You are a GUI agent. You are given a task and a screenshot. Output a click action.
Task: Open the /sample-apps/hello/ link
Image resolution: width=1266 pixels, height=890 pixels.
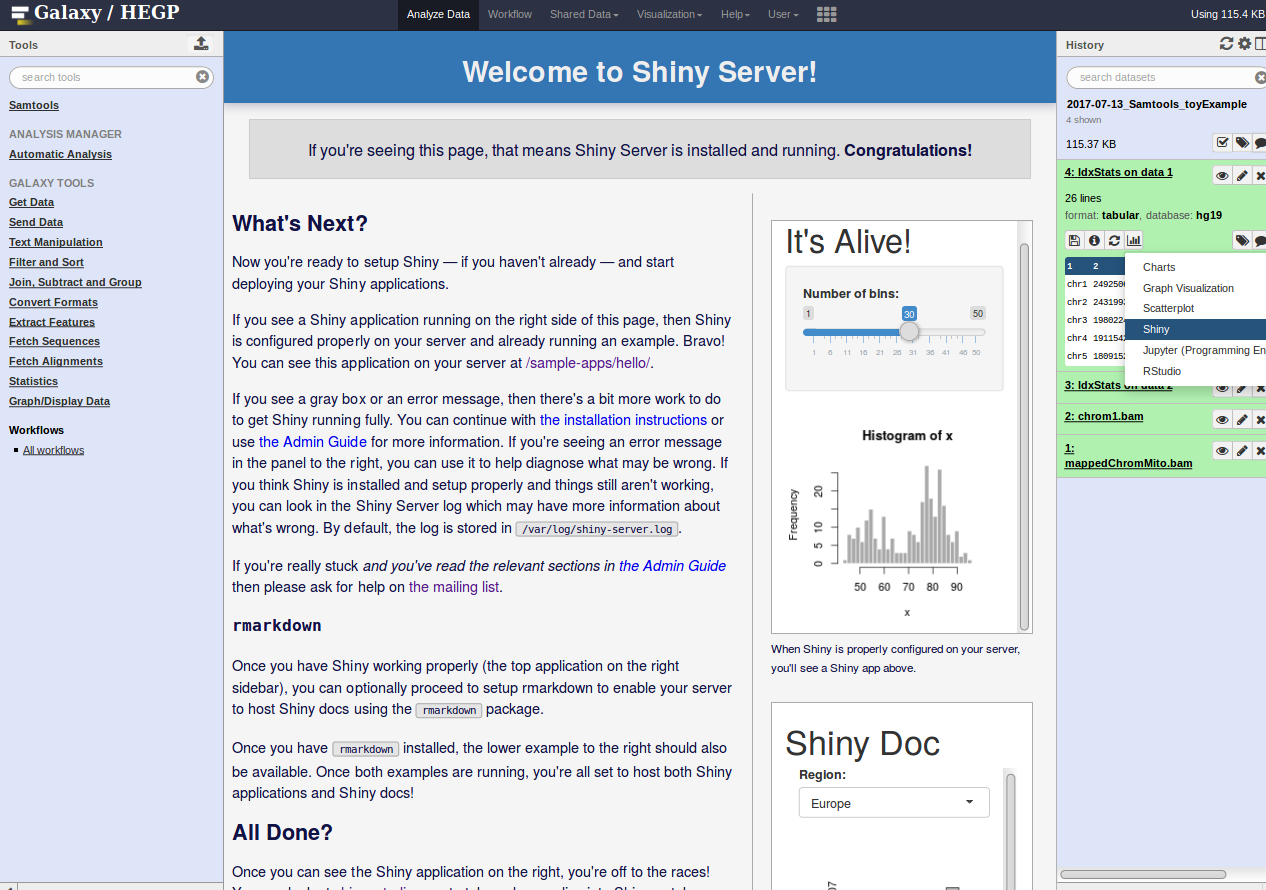(x=588, y=364)
